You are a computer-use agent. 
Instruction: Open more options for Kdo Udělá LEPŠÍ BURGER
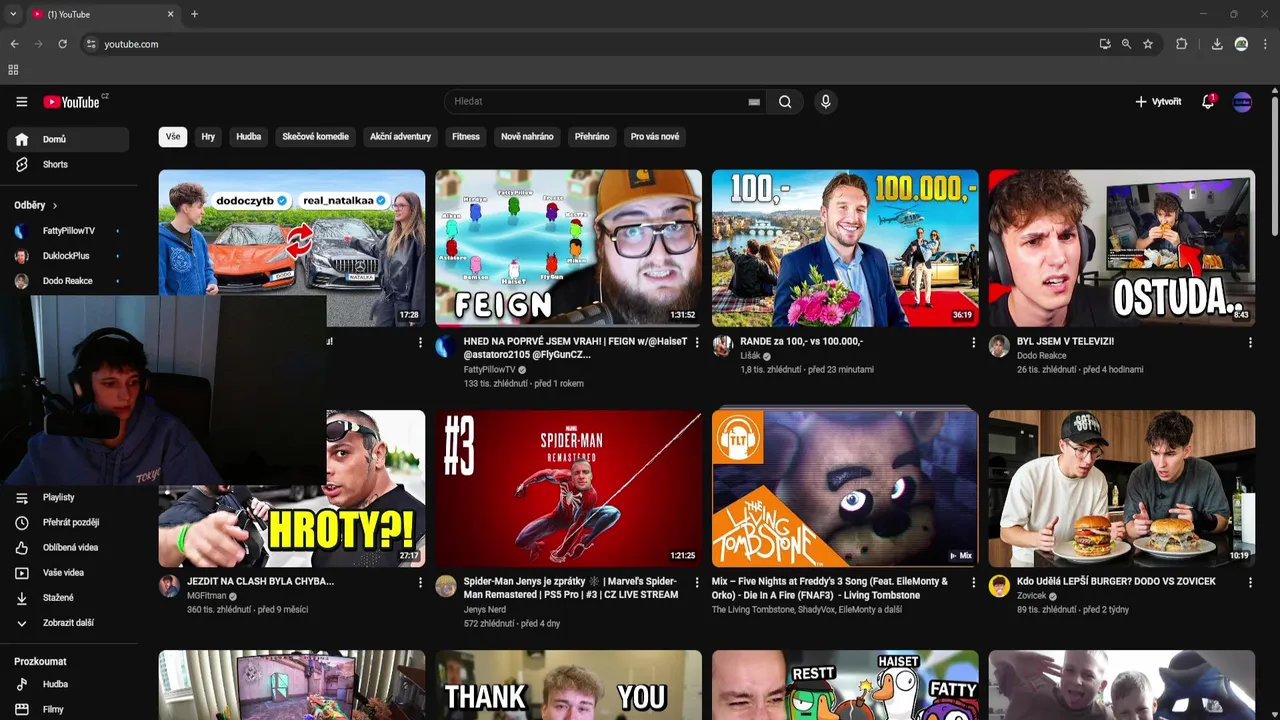(x=1250, y=582)
